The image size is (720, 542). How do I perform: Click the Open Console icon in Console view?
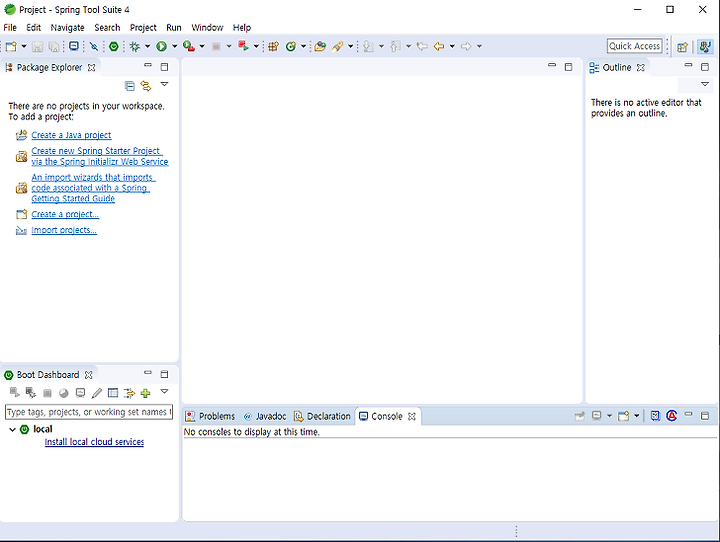pos(623,416)
